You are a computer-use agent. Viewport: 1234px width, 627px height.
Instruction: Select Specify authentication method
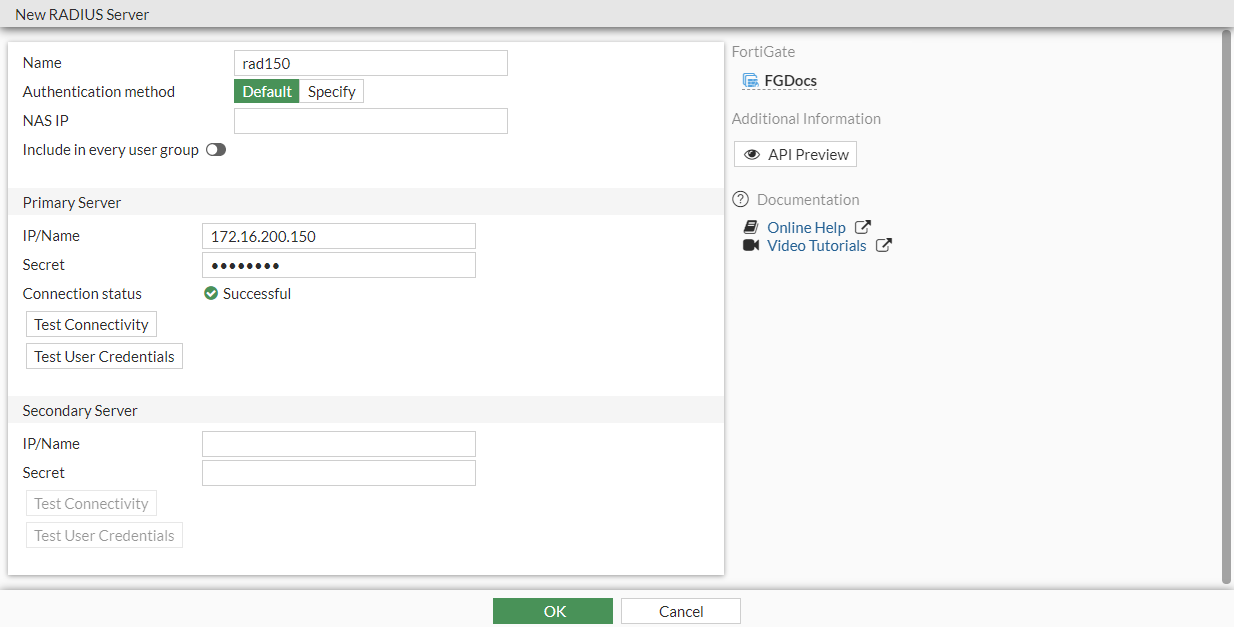[x=331, y=92]
